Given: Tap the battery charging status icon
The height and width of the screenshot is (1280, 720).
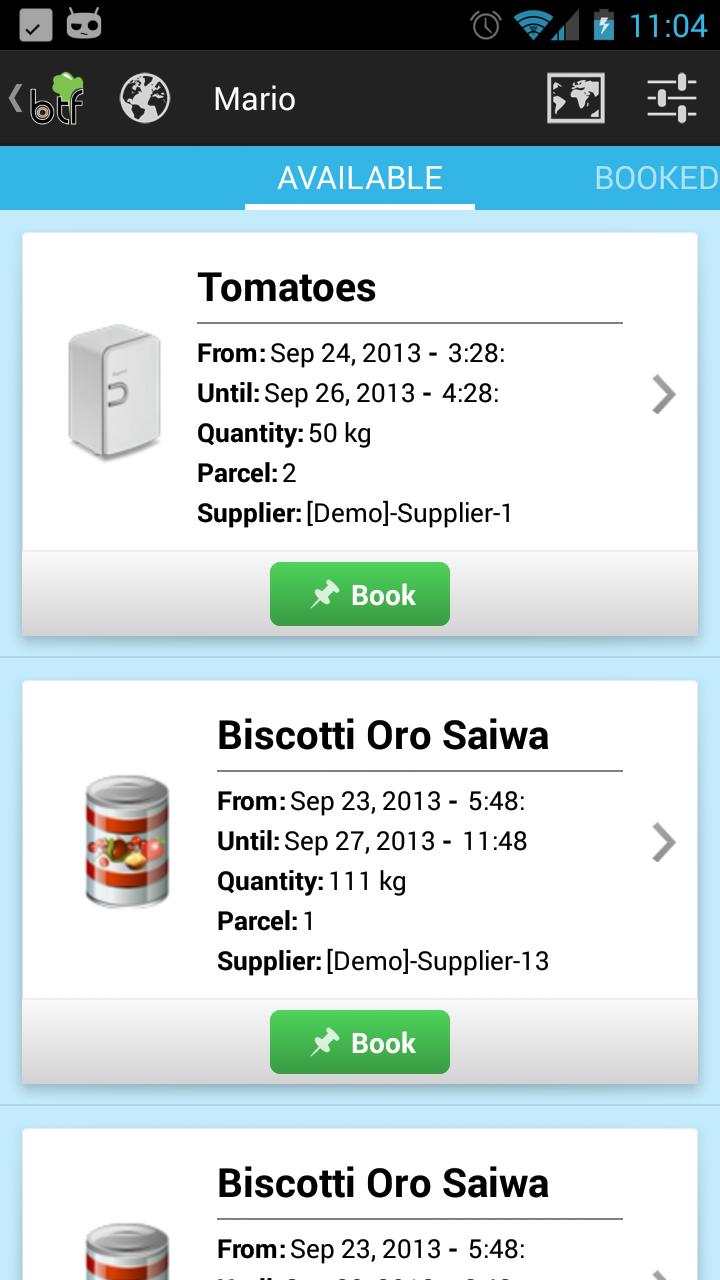Looking at the screenshot, I should coord(603,25).
